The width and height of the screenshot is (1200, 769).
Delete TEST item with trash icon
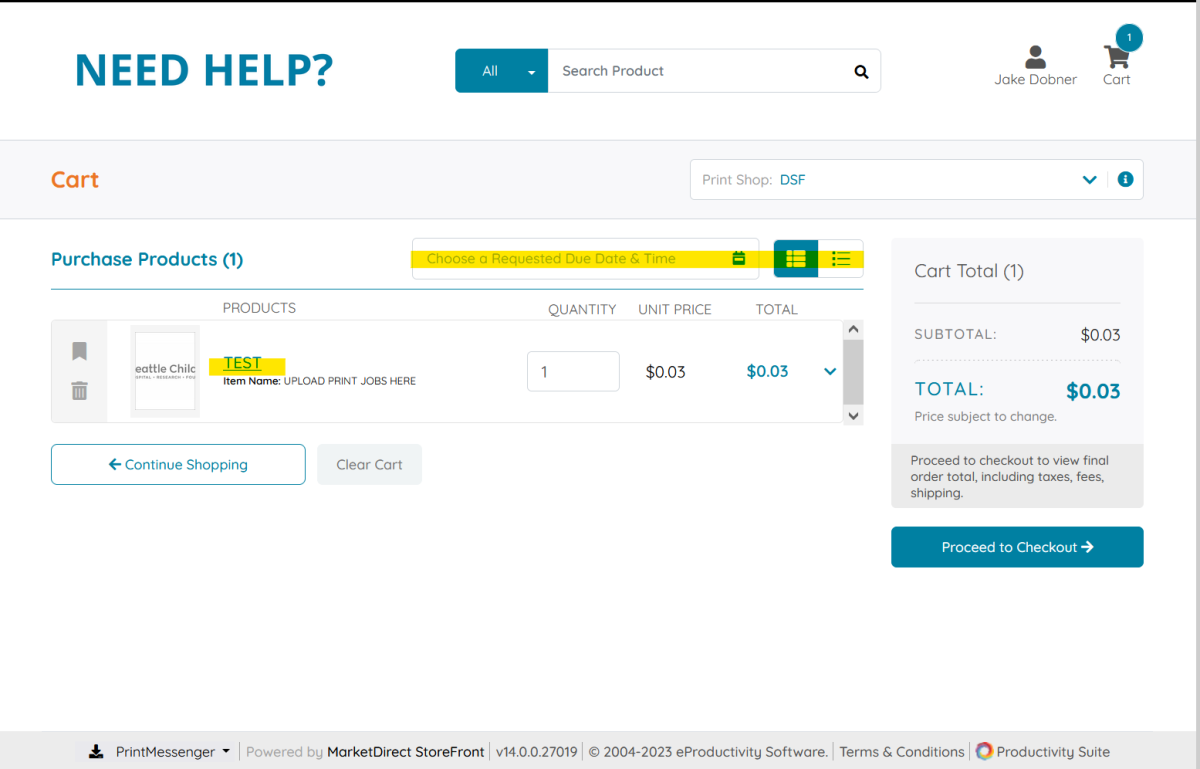80,391
